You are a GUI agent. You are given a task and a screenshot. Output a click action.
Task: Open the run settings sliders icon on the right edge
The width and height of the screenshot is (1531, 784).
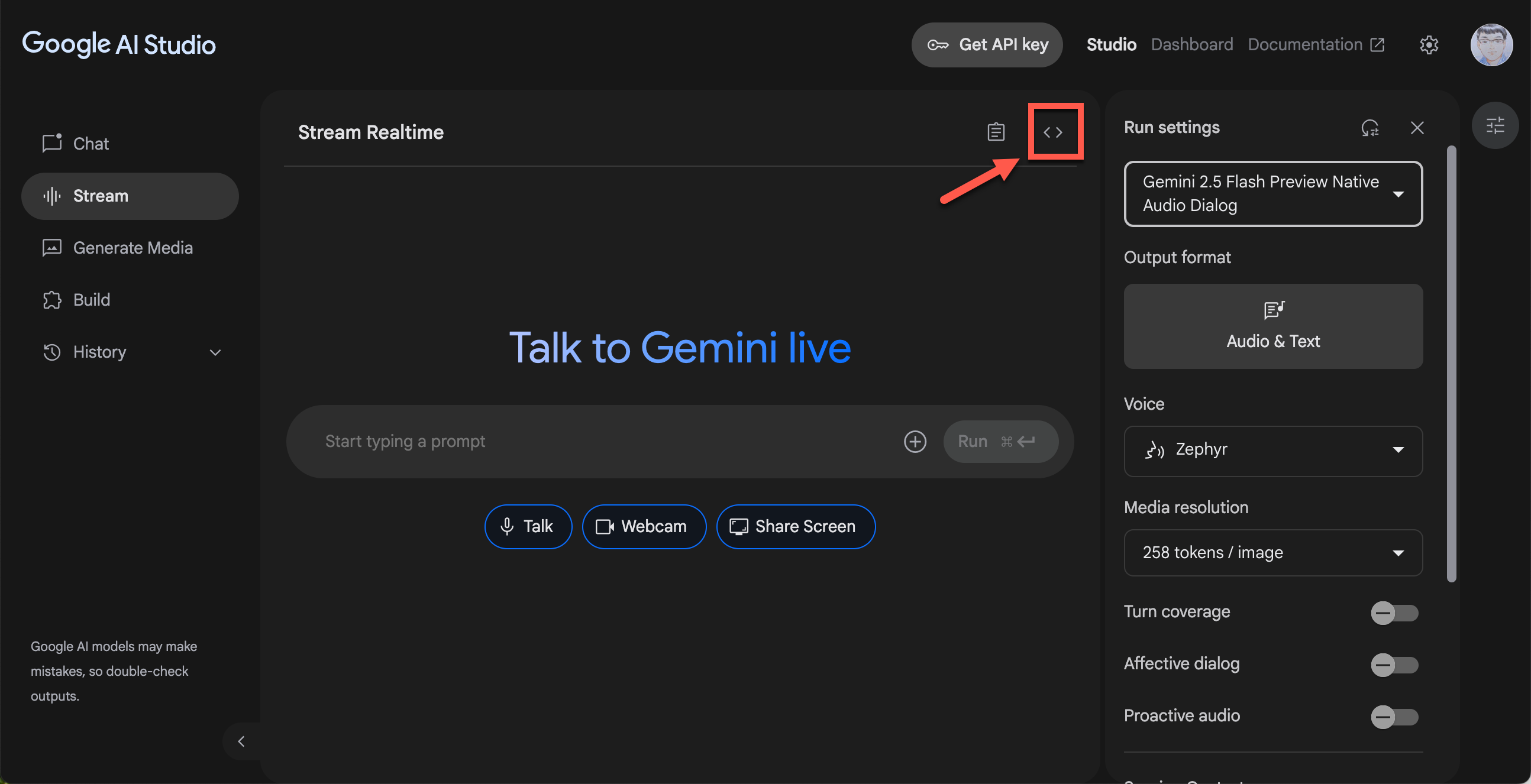[x=1496, y=125]
